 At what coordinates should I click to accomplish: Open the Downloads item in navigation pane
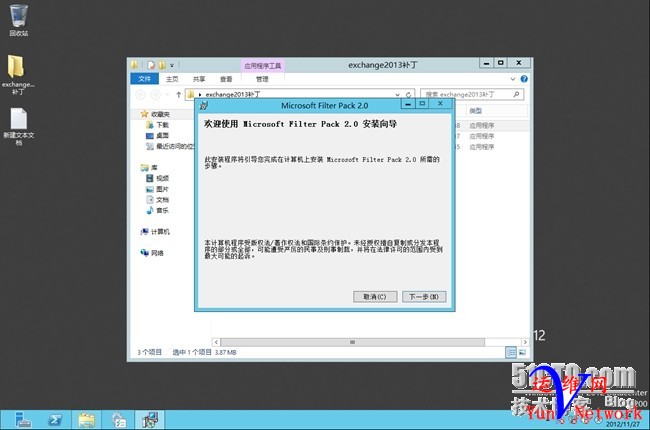158,125
